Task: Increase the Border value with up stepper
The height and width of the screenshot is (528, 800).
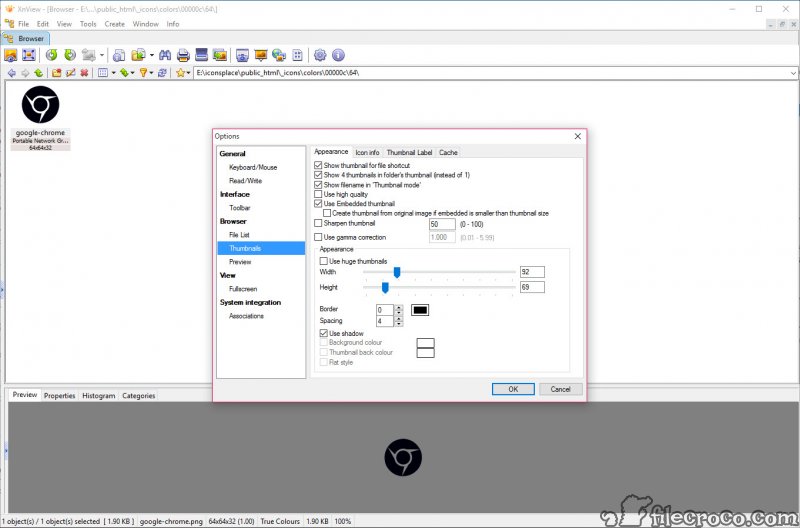Action: tap(398, 307)
